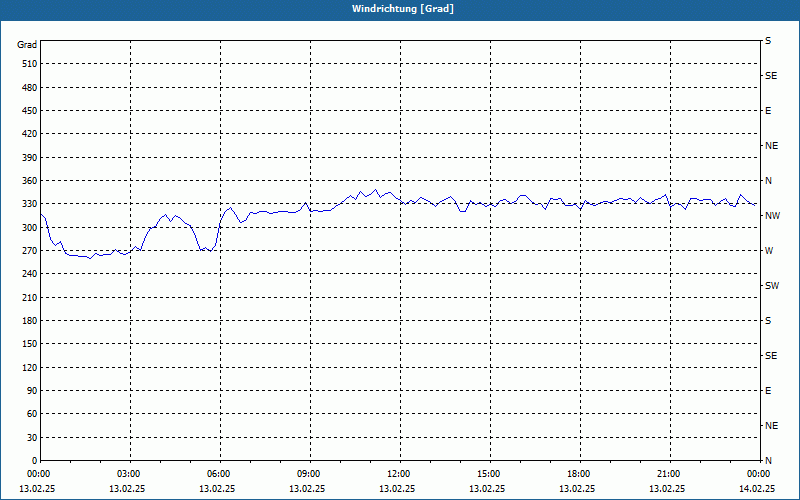Click the 180 left-axis label
This screenshot has width=800, height=500.
coord(30,320)
